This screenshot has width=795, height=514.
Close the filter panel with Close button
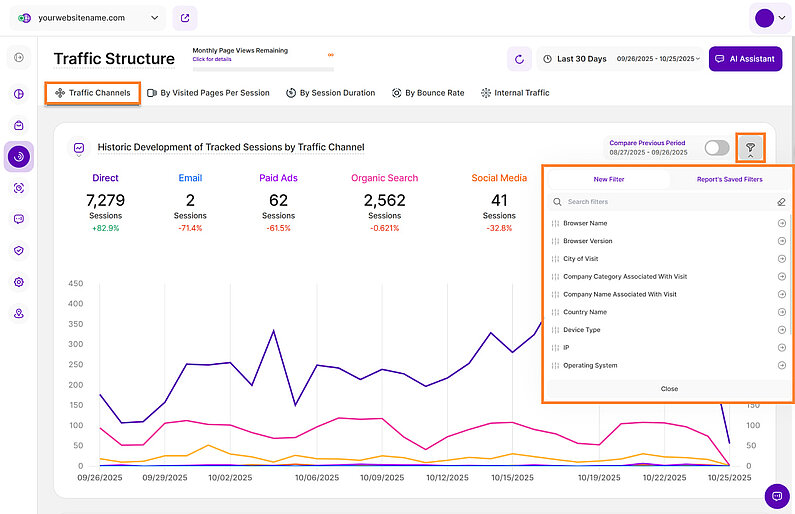[x=669, y=388]
